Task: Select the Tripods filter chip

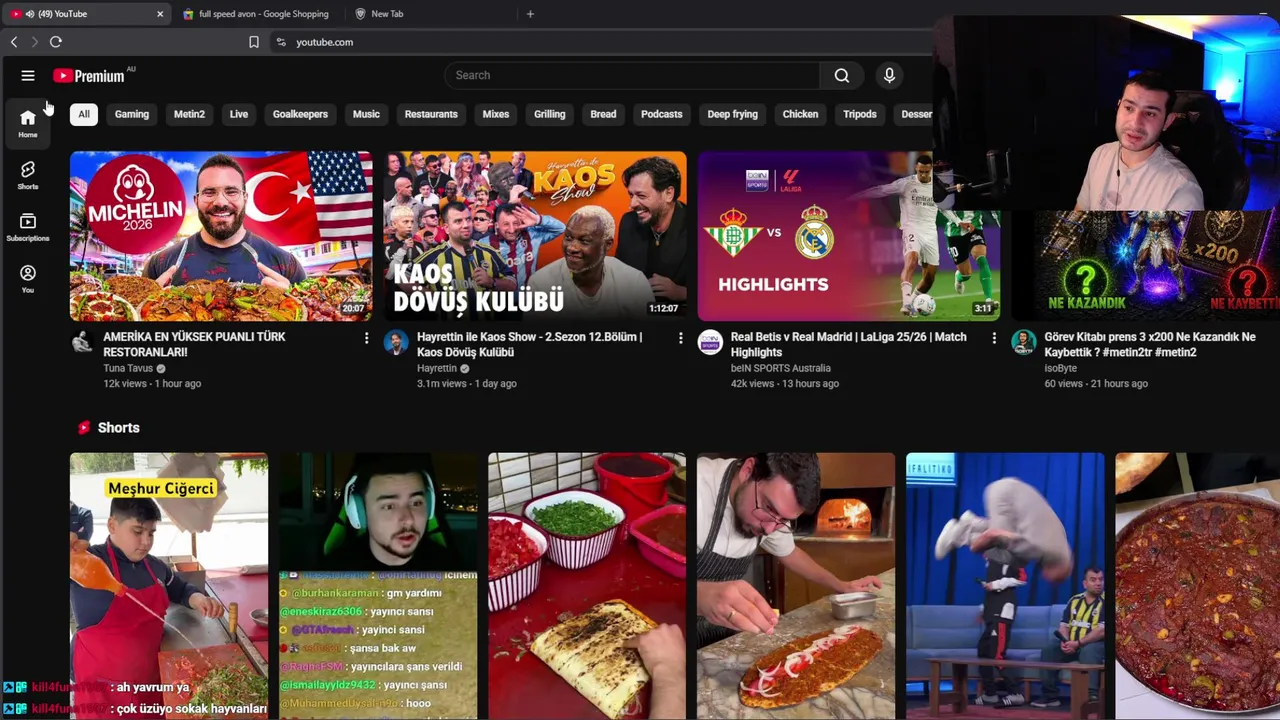Action: pyautogui.click(x=859, y=114)
